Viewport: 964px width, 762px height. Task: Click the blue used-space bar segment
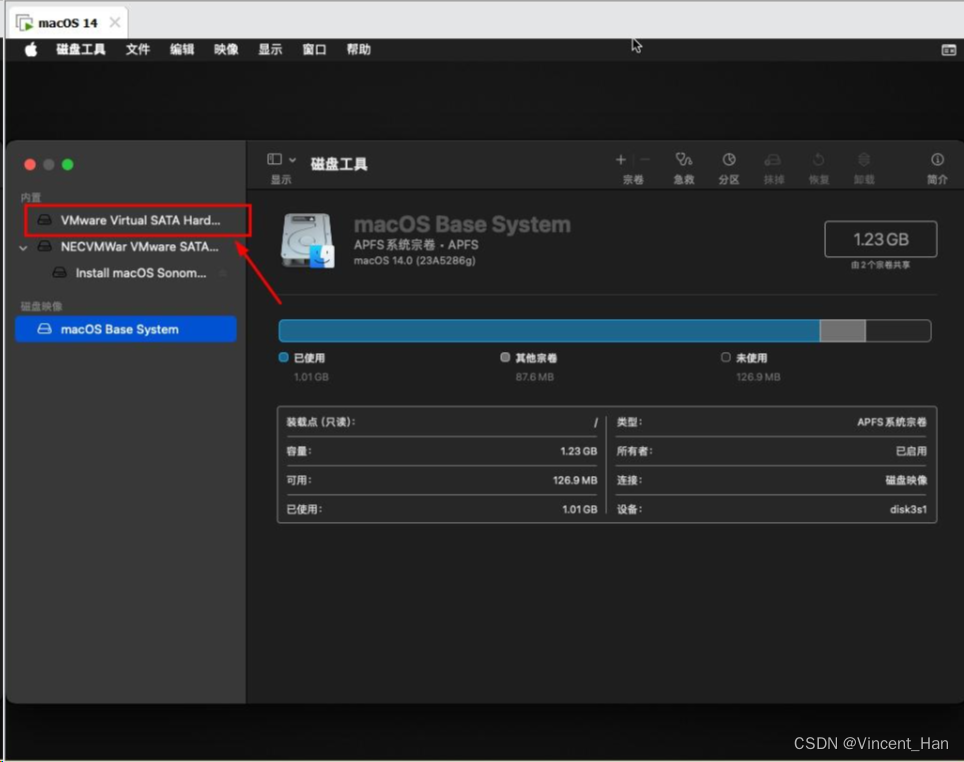pos(549,331)
